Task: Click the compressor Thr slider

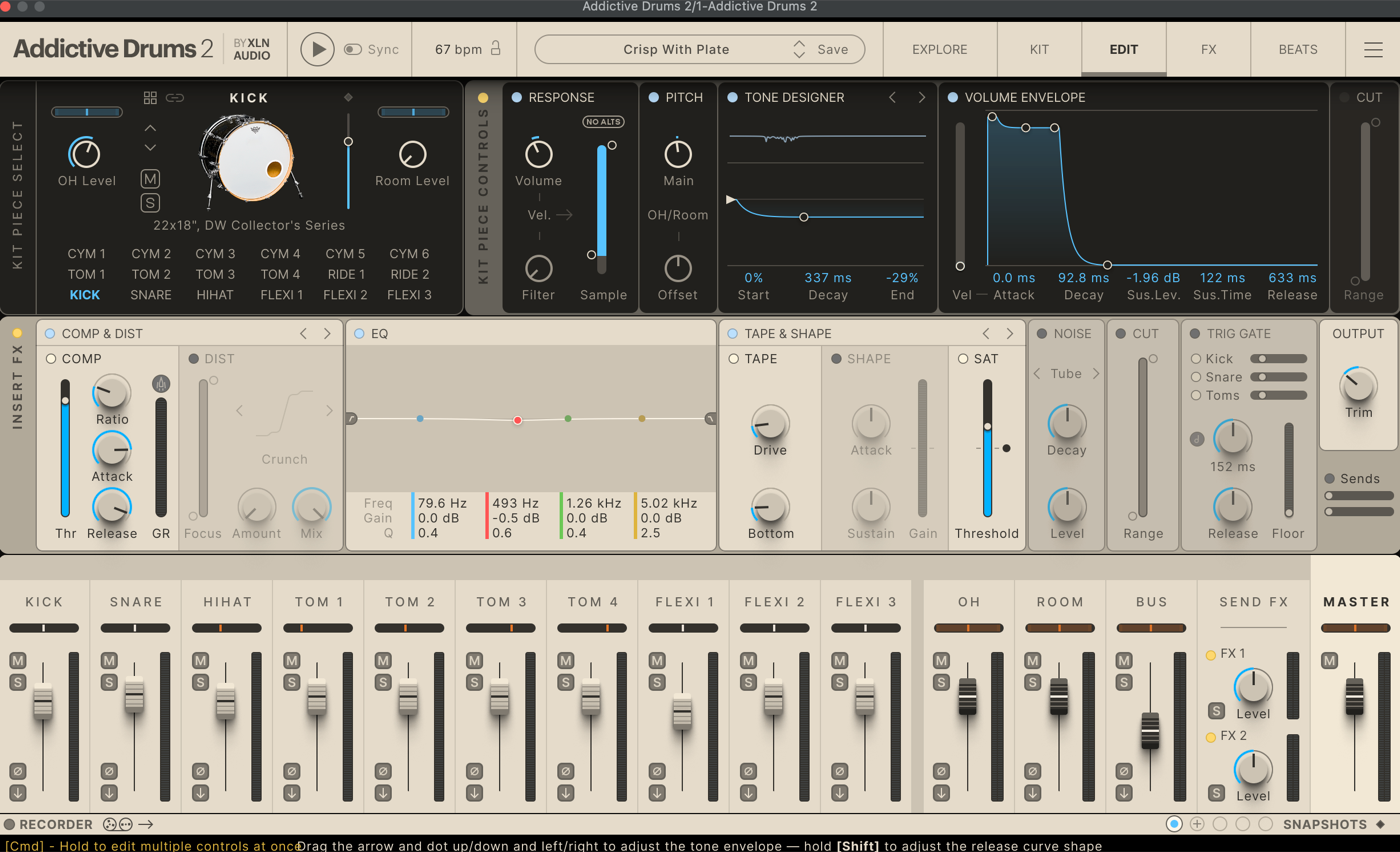Action: tap(66, 447)
